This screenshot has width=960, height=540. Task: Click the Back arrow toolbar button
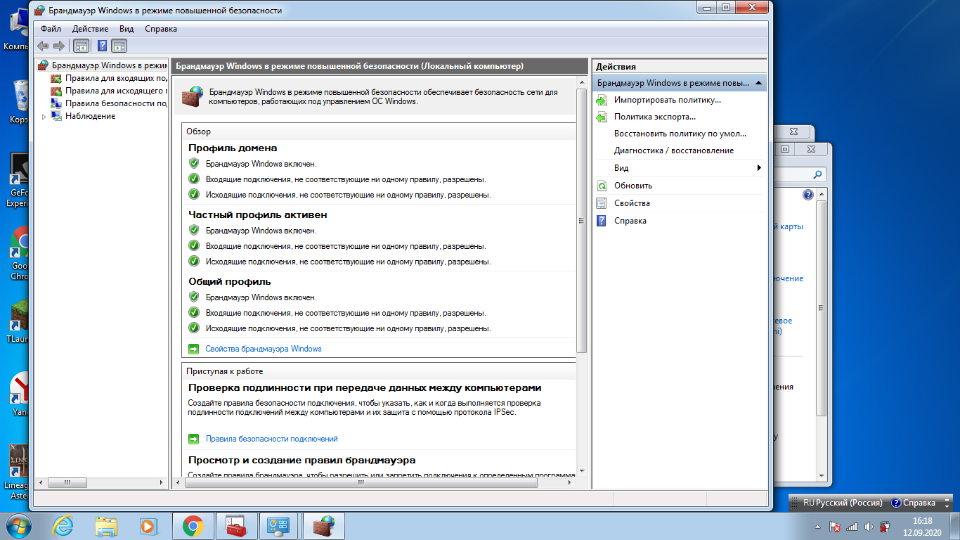tap(43, 46)
